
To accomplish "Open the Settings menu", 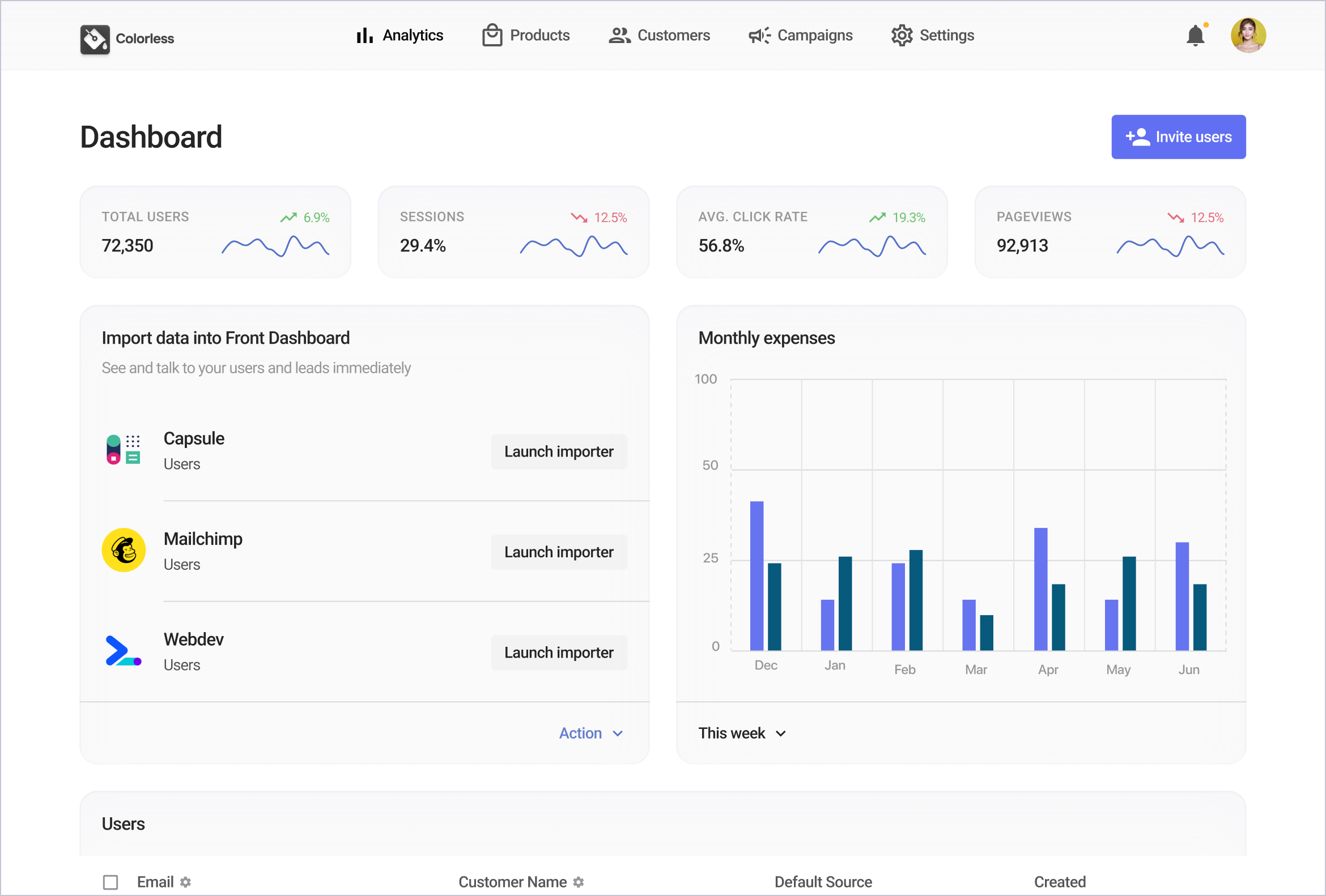I will (932, 35).
